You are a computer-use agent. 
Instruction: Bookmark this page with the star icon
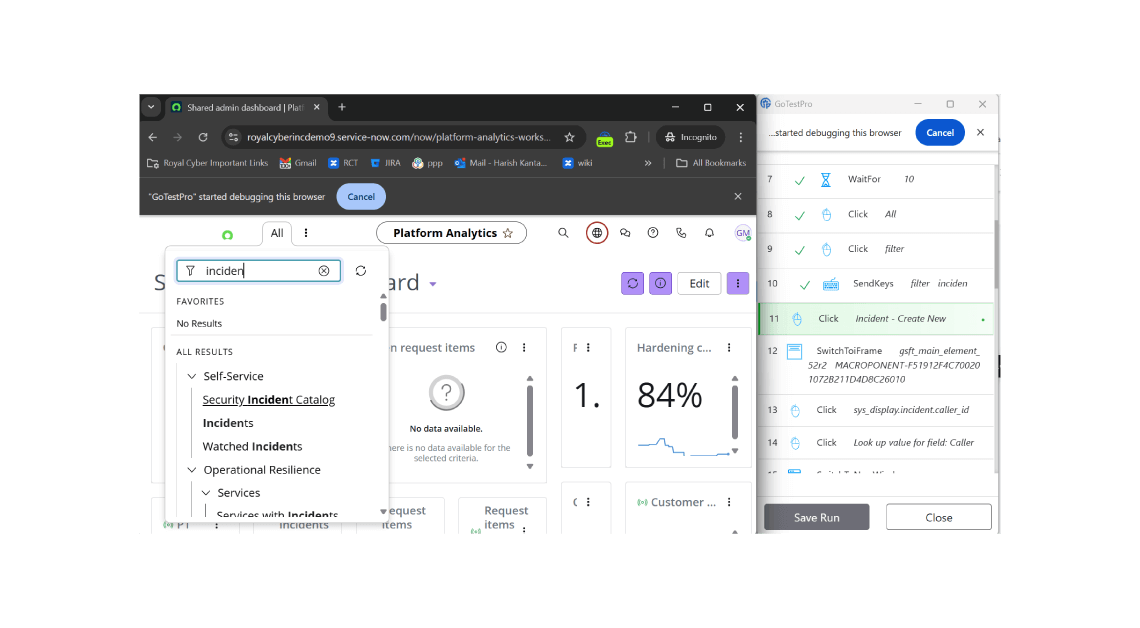pos(569,137)
